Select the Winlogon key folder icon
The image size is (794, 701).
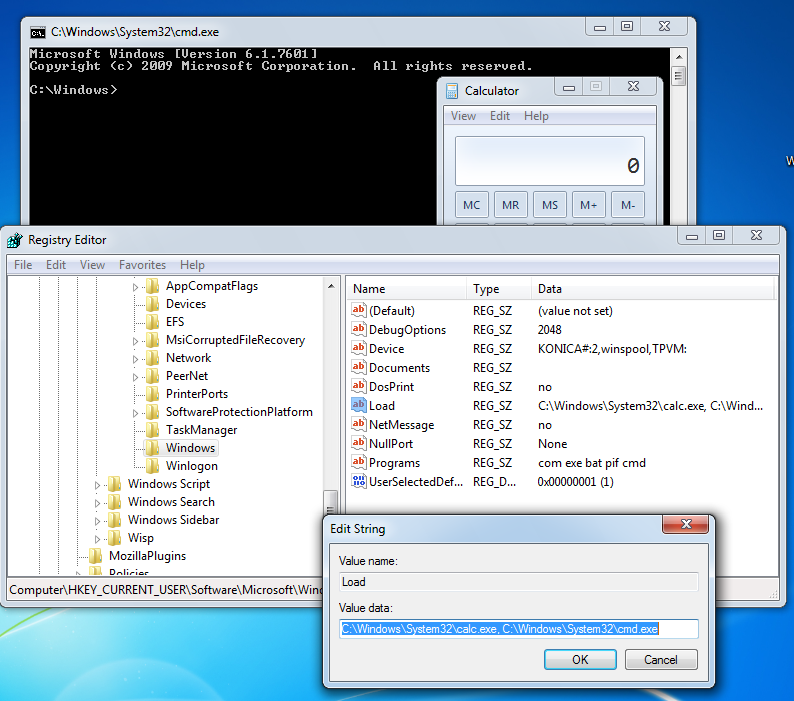tap(152, 466)
